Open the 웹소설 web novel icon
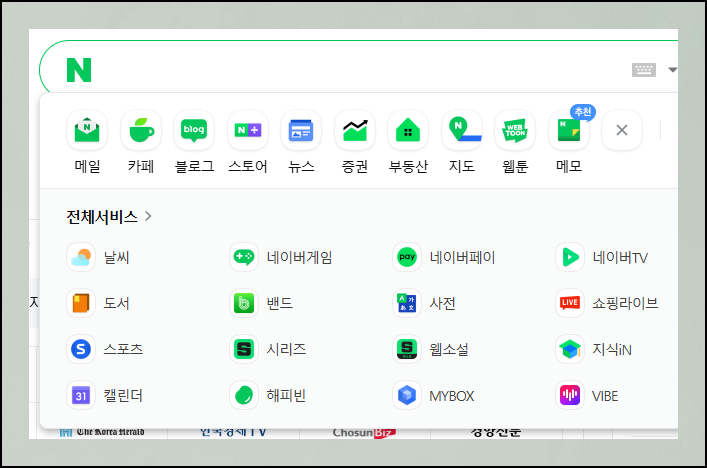 coord(407,349)
